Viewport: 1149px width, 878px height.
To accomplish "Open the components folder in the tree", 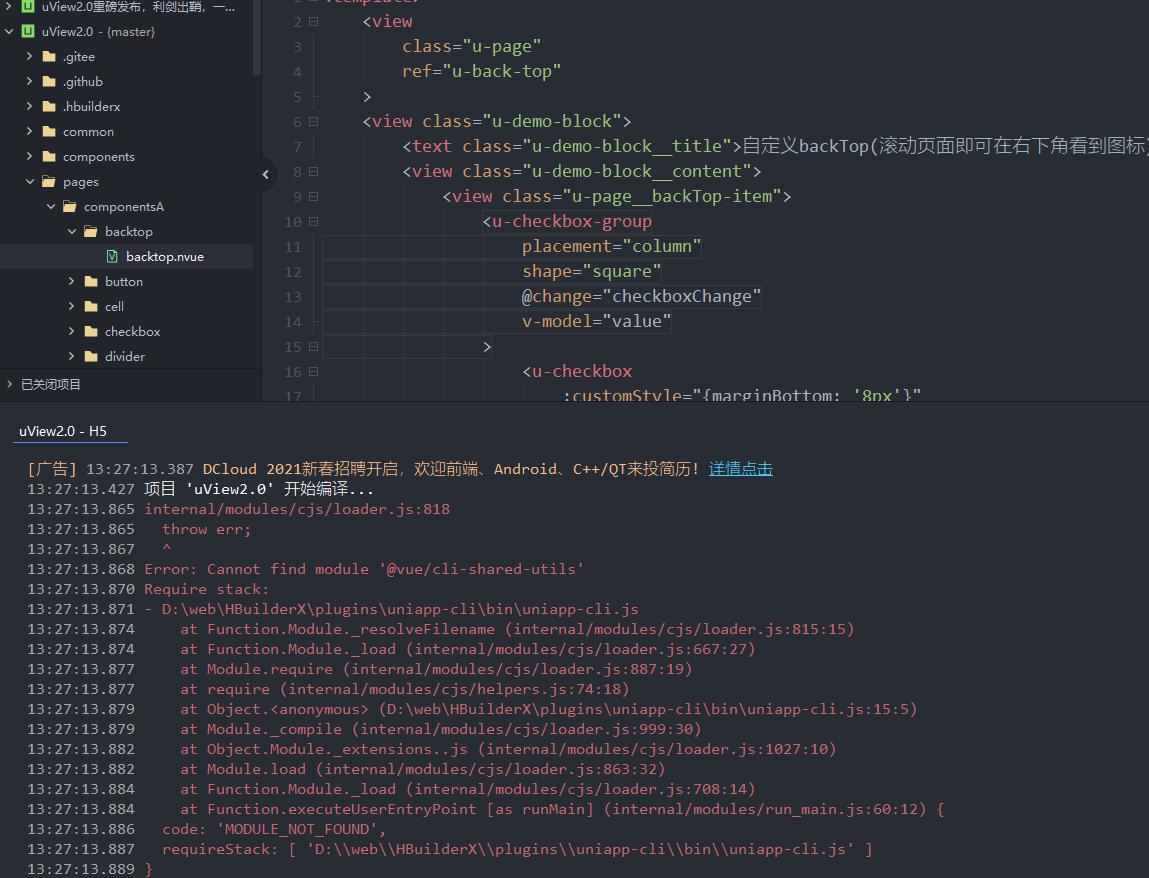I will point(98,157).
